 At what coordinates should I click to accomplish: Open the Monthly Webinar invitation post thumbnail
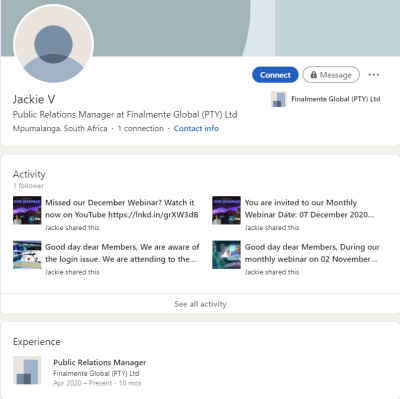pyautogui.click(x=226, y=210)
